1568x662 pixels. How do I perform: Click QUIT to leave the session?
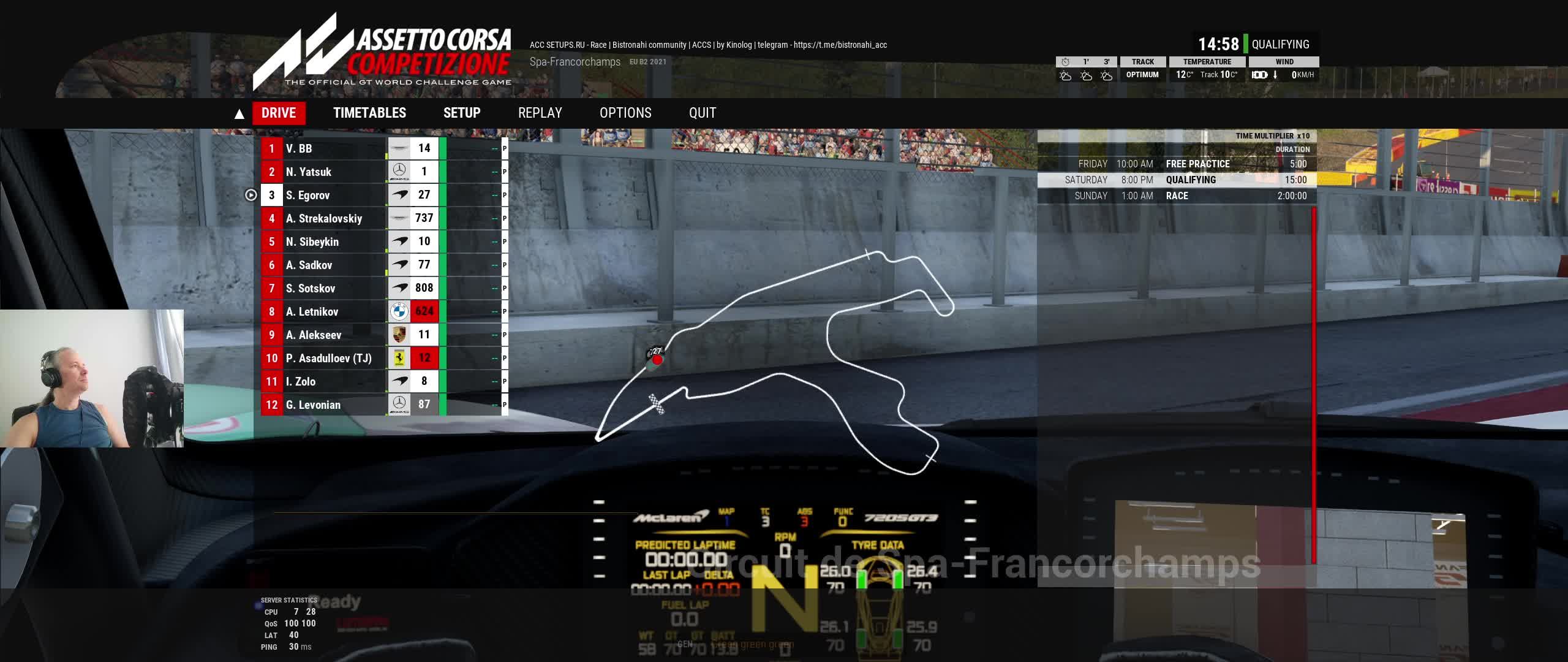702,113
